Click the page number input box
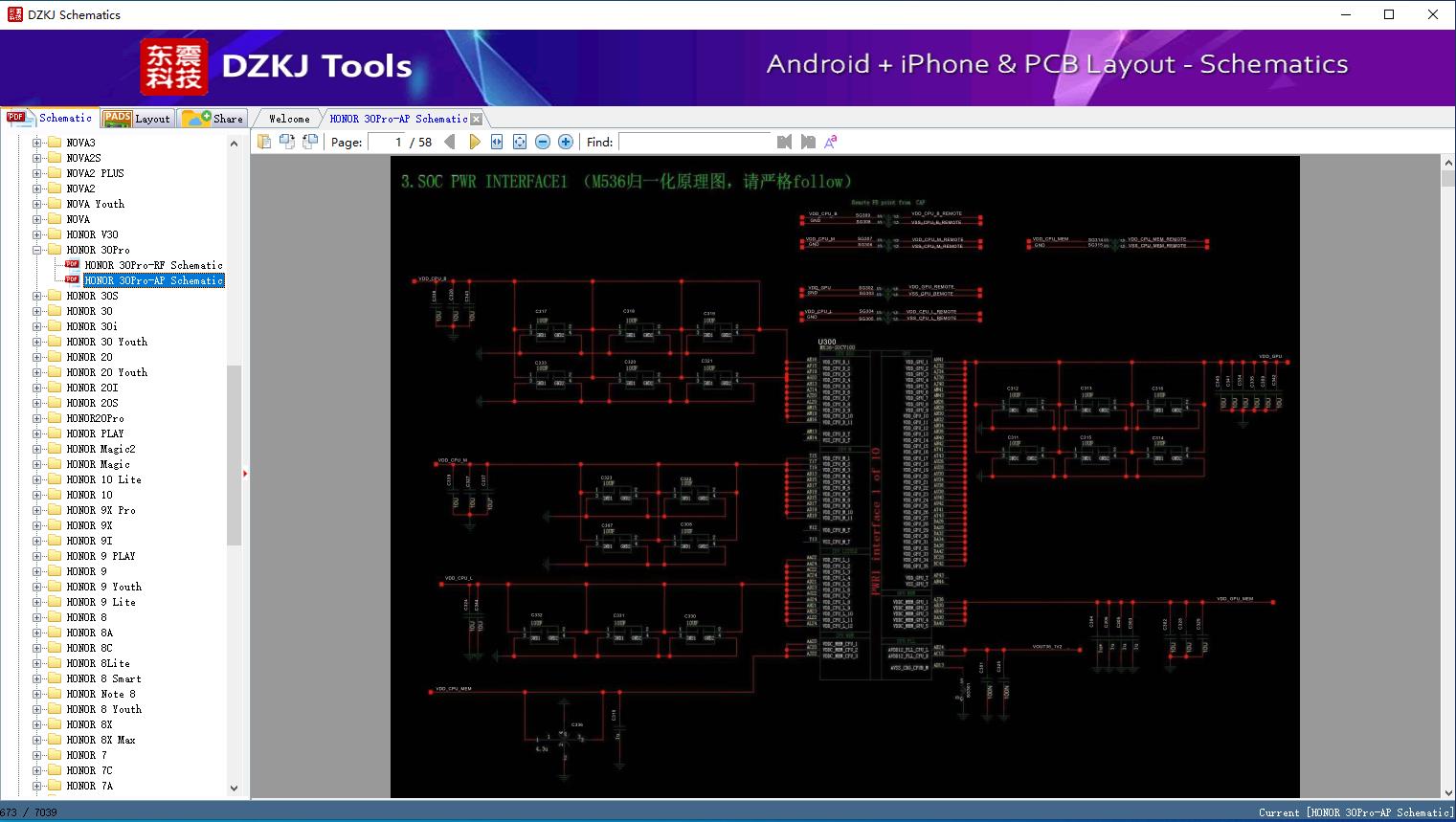Image resolution: width=1456 pixels, height=822 pixels. (x=386, y=142)
